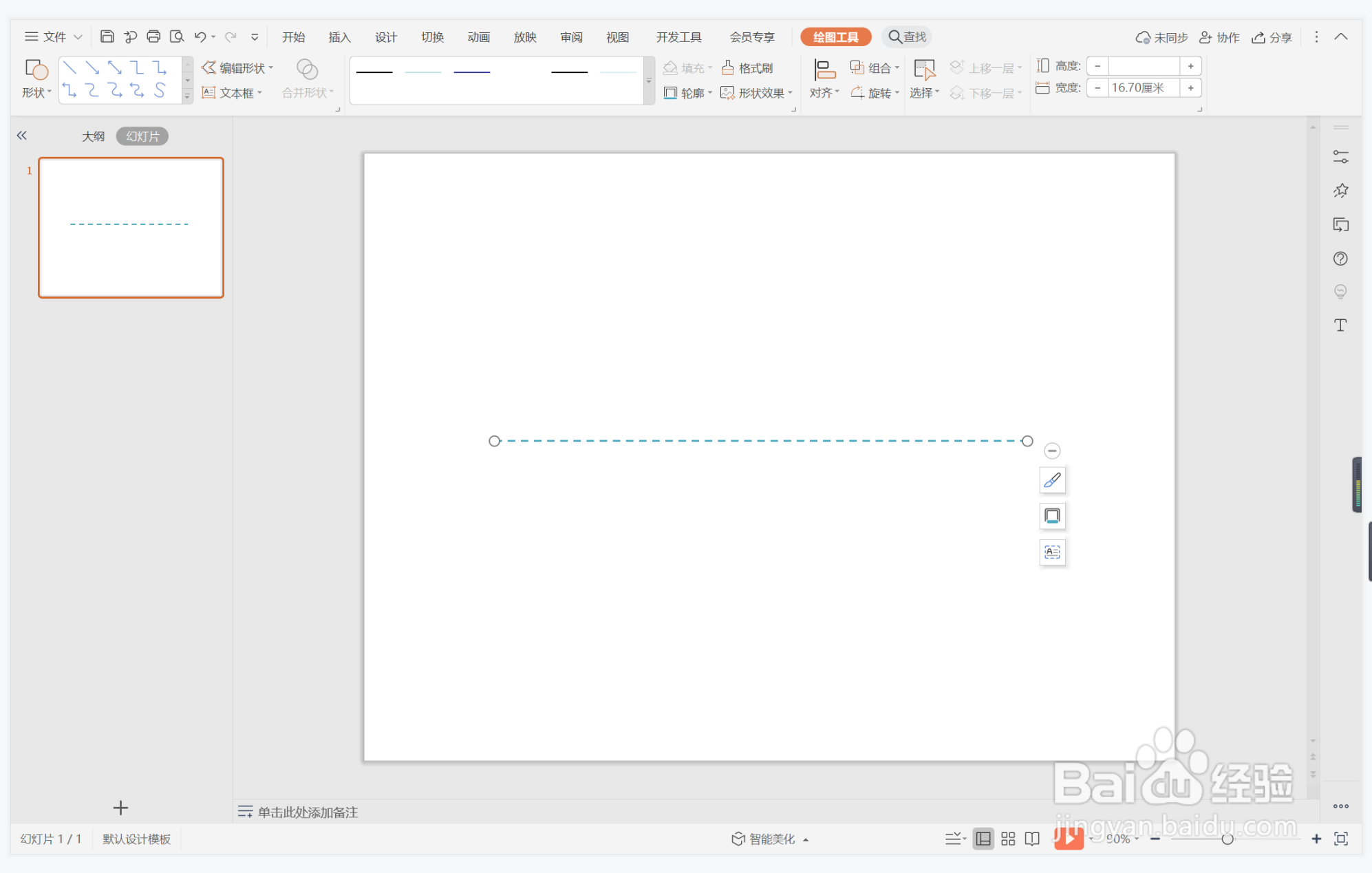Image resolution: width=1372 pixels, height=873 pixels.
Task: Select the S-curve shape
Action: (160, 90)
